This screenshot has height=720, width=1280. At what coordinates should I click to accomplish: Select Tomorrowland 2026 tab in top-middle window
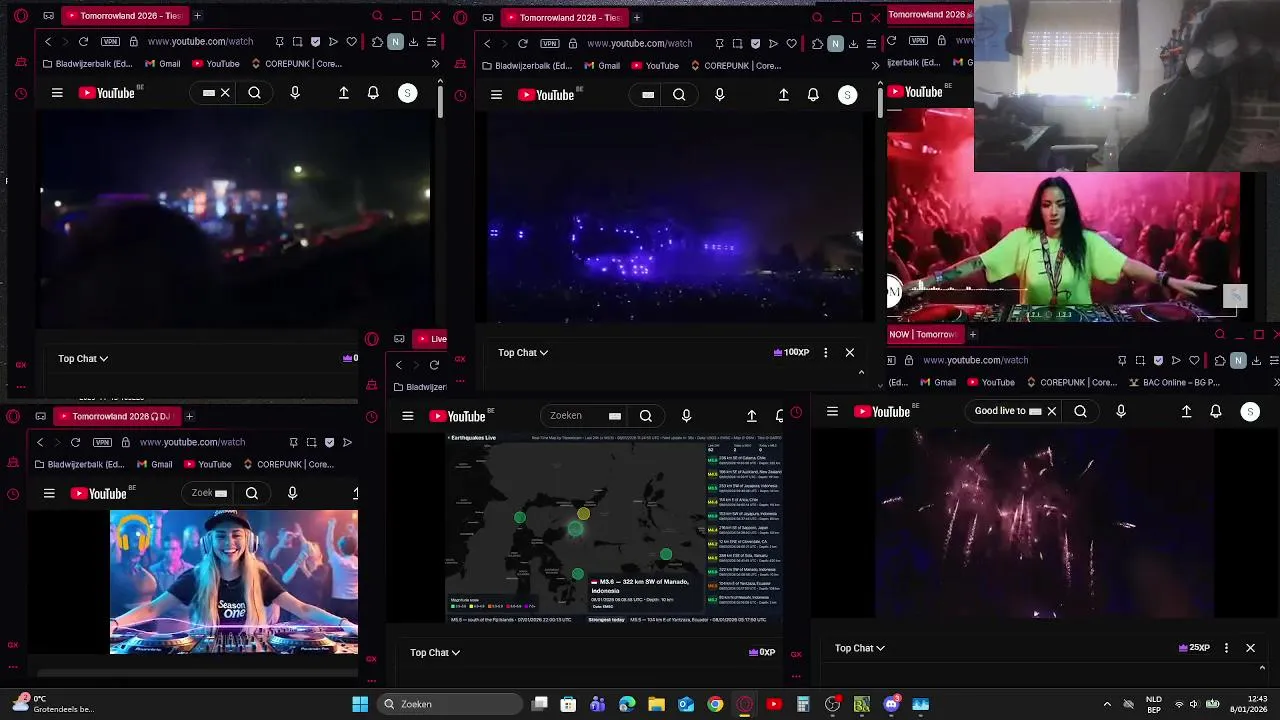(564, 17)
